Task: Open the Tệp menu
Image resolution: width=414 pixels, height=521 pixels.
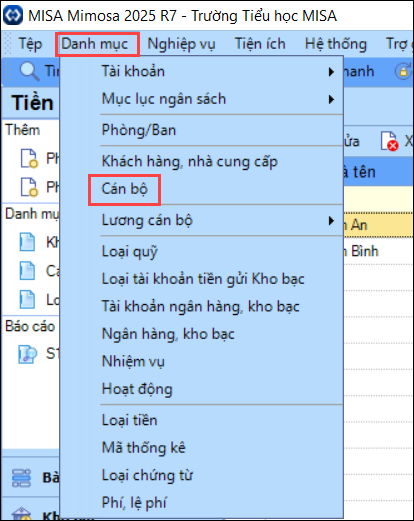Action: point(30,44)
